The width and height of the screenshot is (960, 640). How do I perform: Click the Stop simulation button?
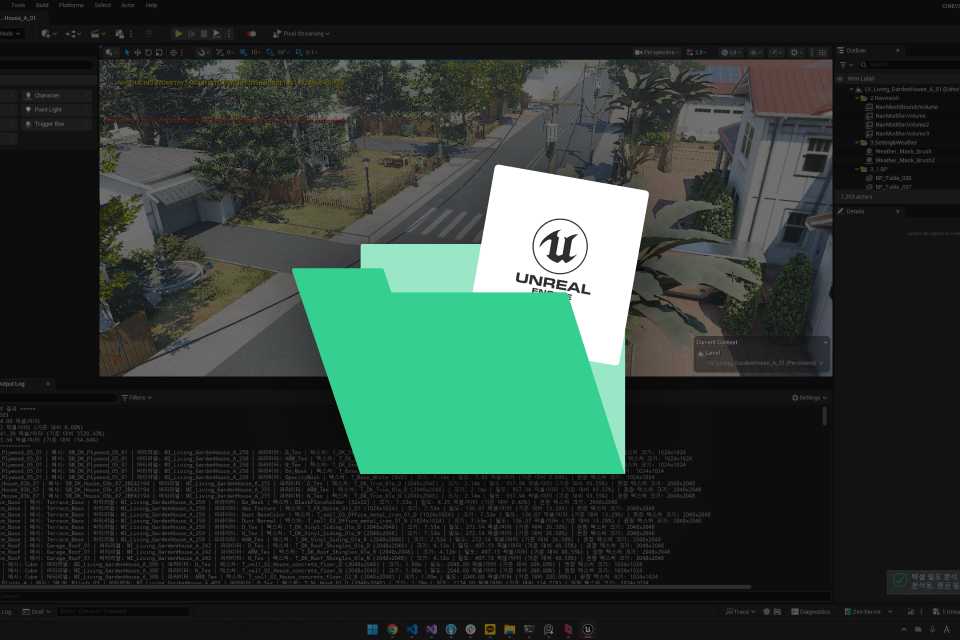tap(204, 34)
